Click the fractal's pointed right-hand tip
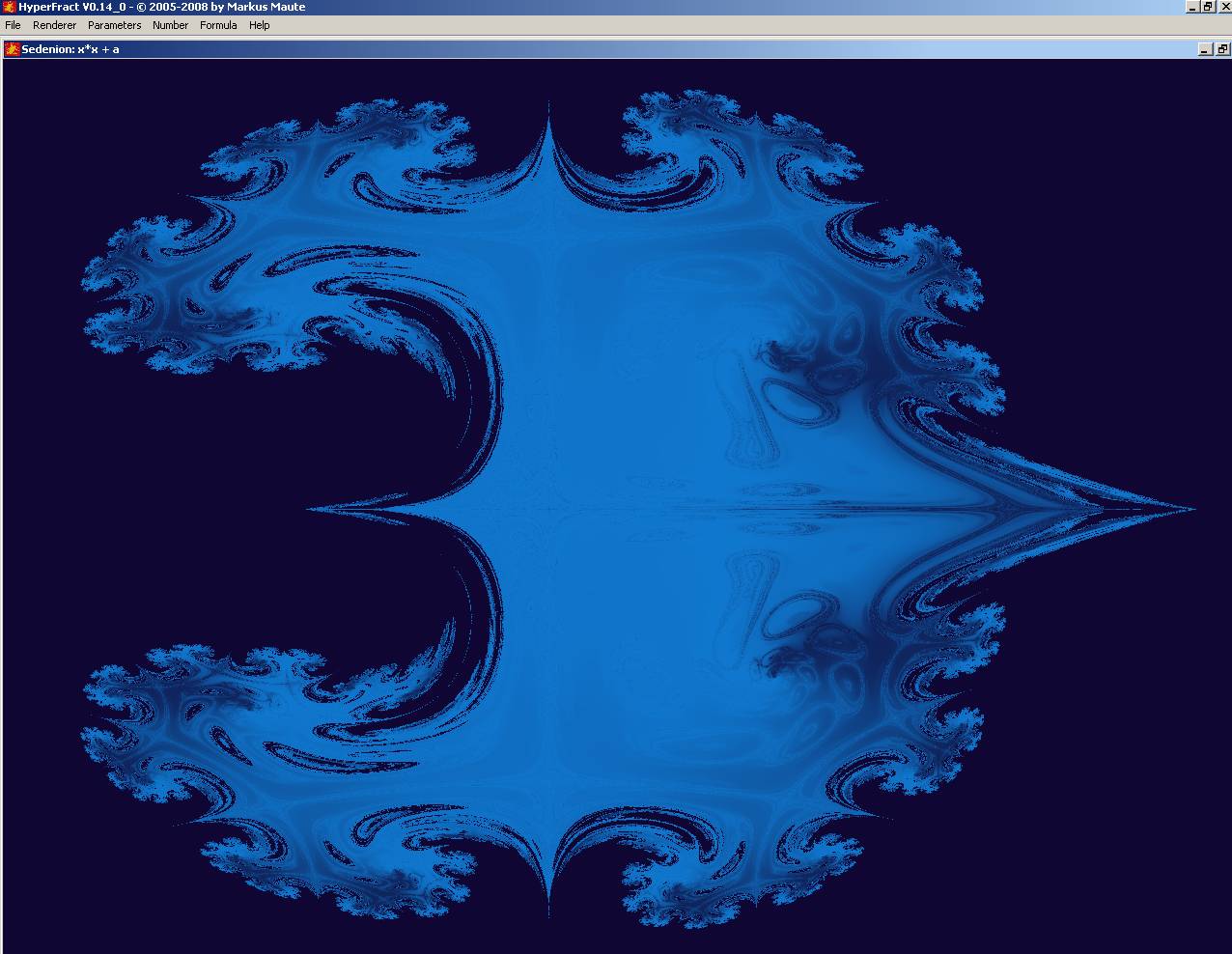The image size is (1232, 954). coord(1186,509)
